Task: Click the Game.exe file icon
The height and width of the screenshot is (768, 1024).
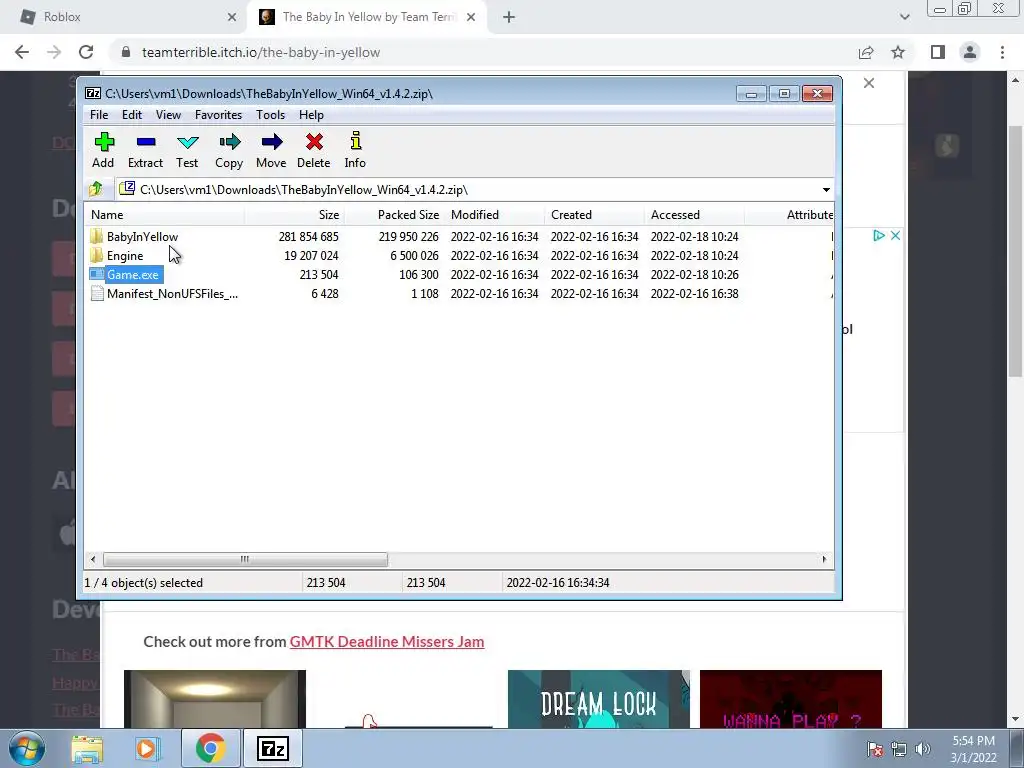Action: 97,274
